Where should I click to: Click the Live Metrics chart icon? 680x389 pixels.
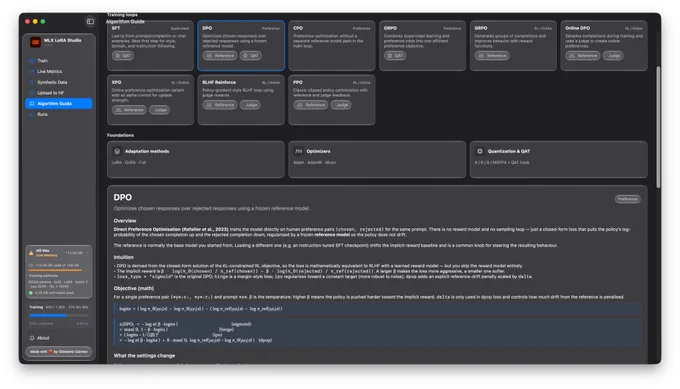click(32, 72)
